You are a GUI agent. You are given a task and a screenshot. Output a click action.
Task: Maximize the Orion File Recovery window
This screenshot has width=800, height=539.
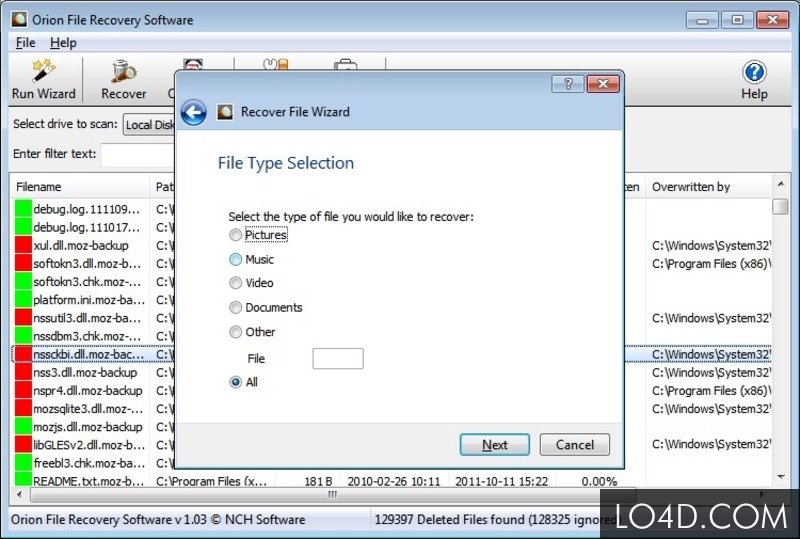(737, 20)
